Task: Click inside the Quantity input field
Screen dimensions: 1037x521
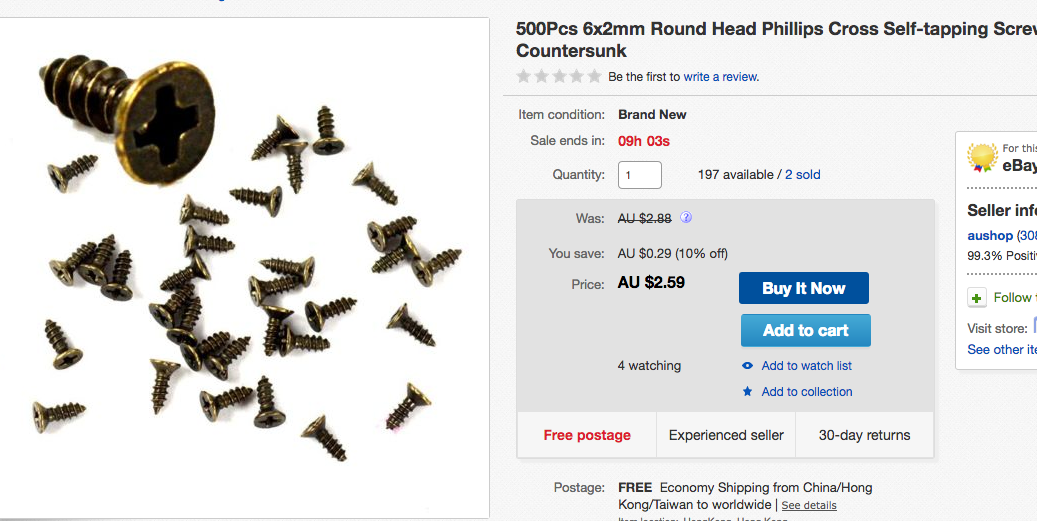Action: pyautogui.click(x=640, y=175)
